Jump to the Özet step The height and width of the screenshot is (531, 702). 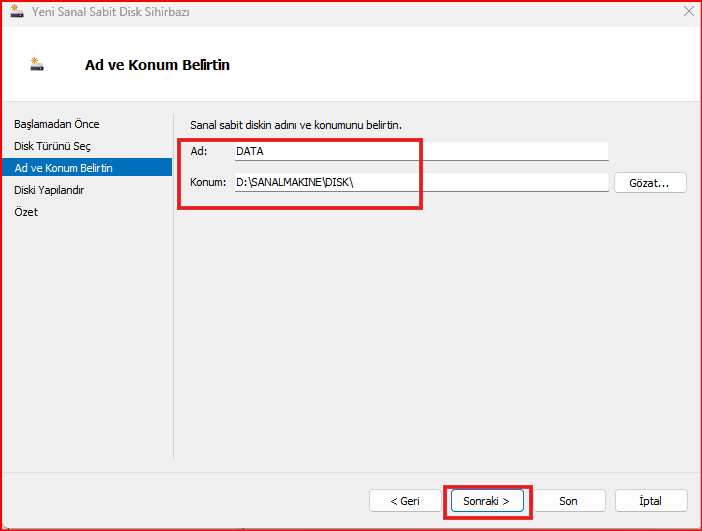pyautogui.click(x=26, y=212)
